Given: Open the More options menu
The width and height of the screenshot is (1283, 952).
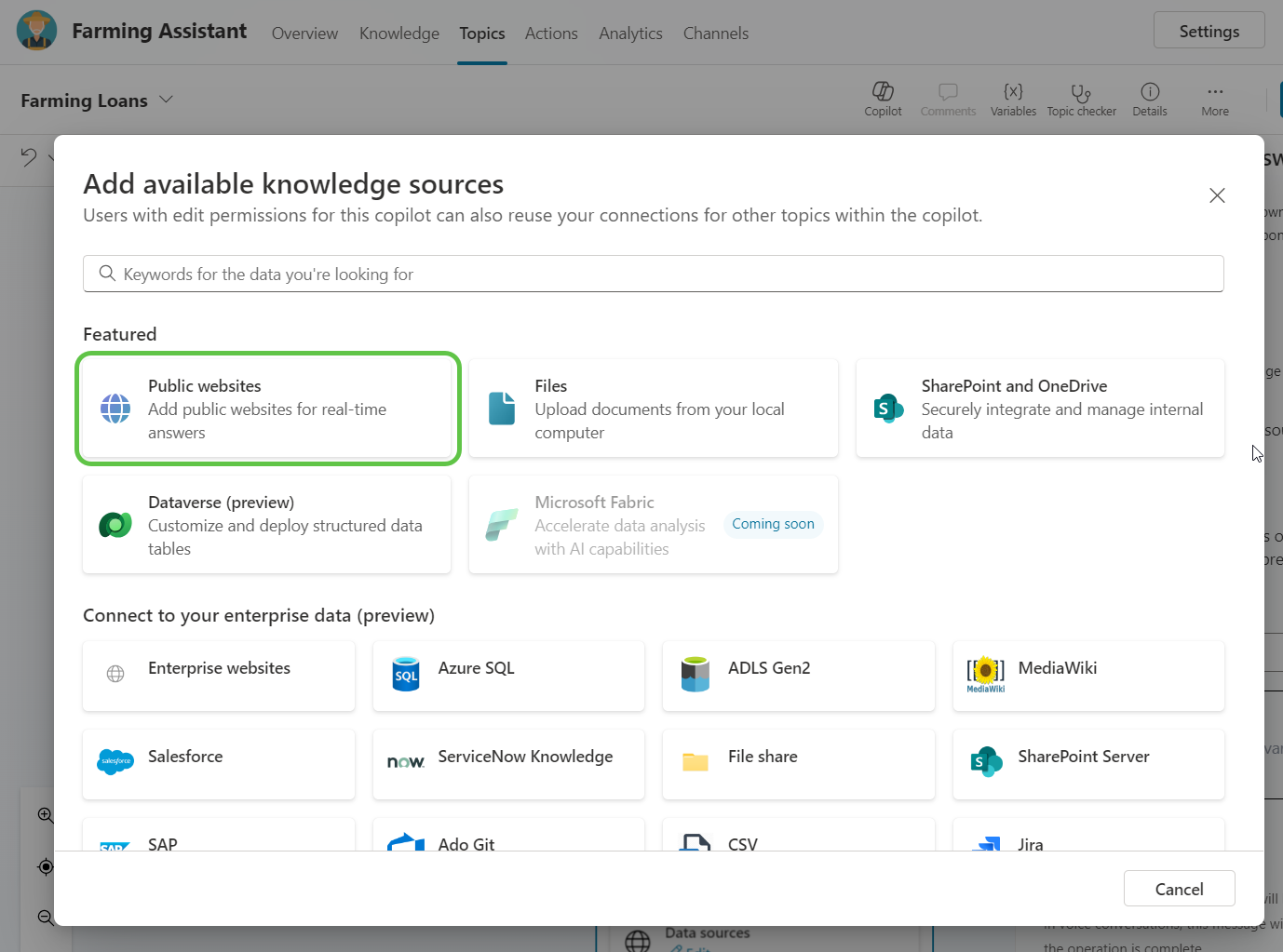Looking at the screenshot, I should 1214,100.
